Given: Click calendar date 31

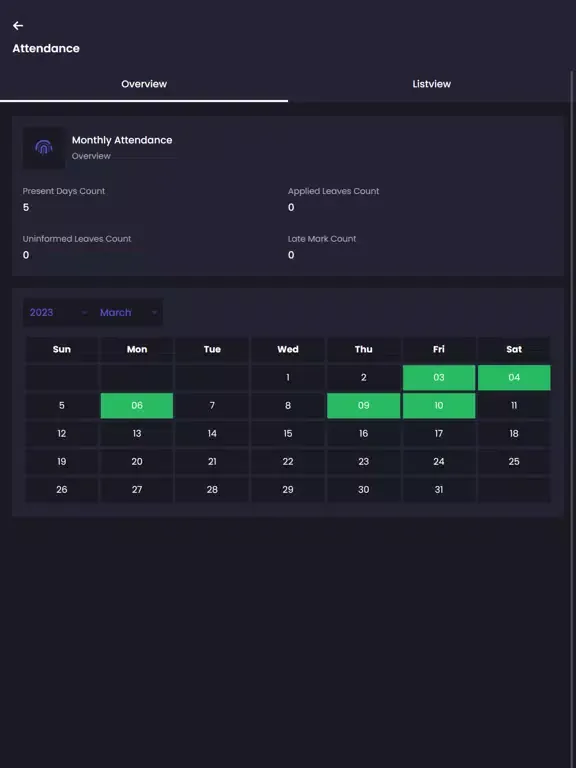Looking at the screenshot, I should click(439, 489).
